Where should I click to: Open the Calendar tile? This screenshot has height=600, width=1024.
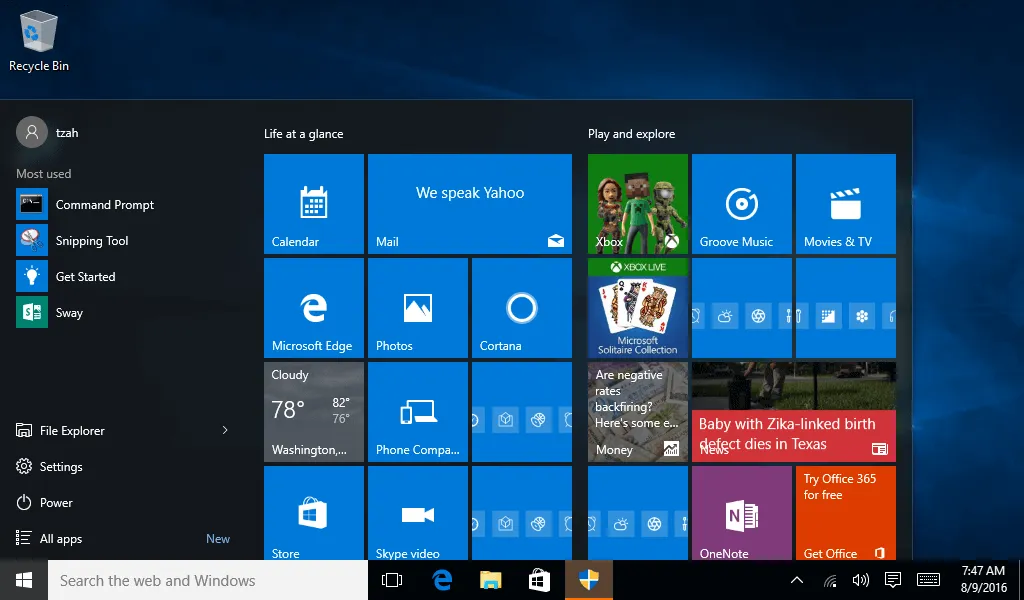[x=313, y=204]
